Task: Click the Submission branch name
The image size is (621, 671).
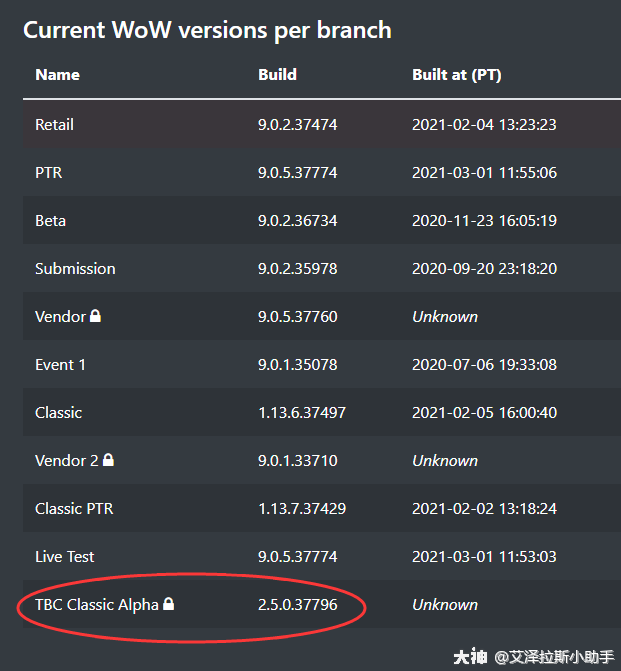Action: click(x=75, y=268)
